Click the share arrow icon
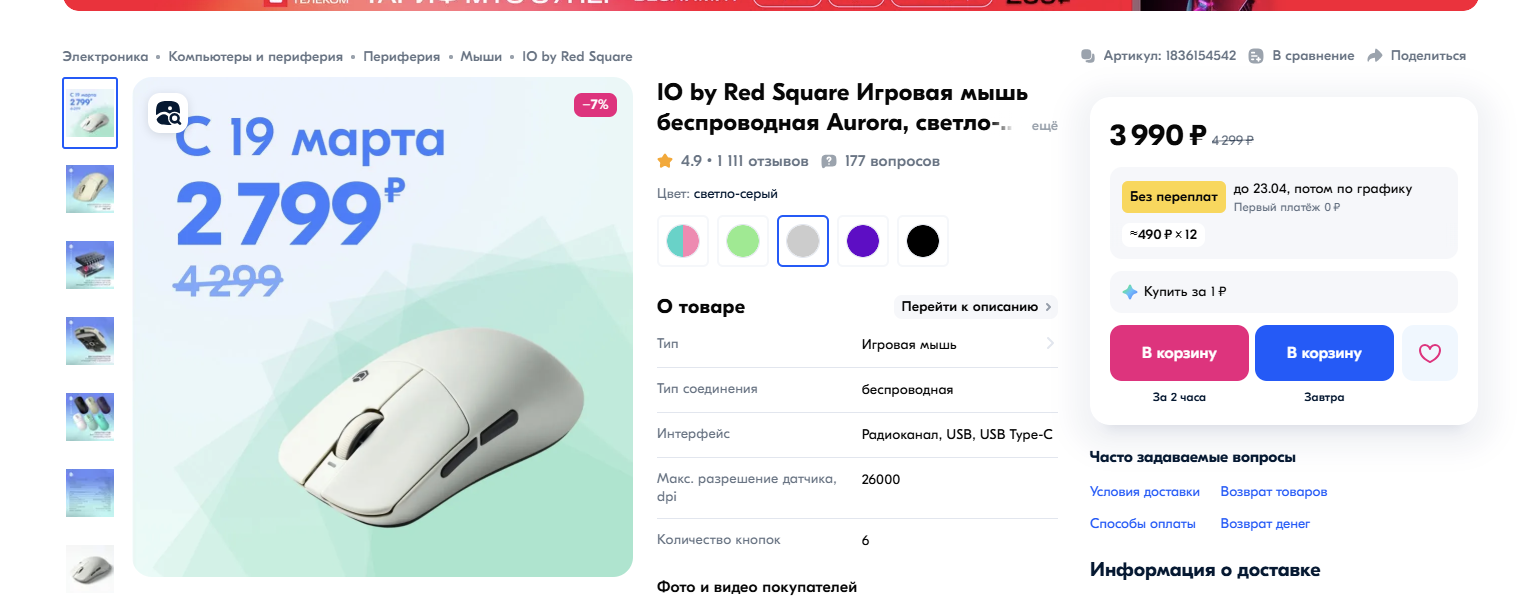Screen dimensions: 1523x596 tap(1375, 56)
